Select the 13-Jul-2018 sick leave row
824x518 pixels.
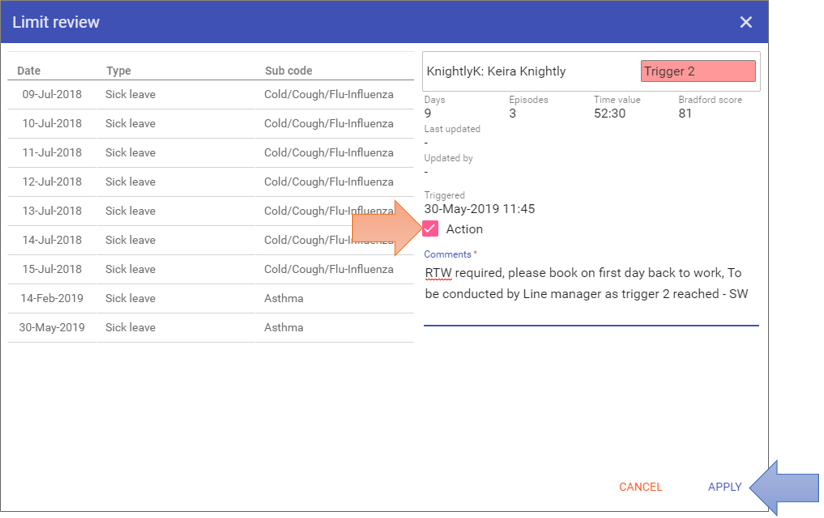(210, 211)
